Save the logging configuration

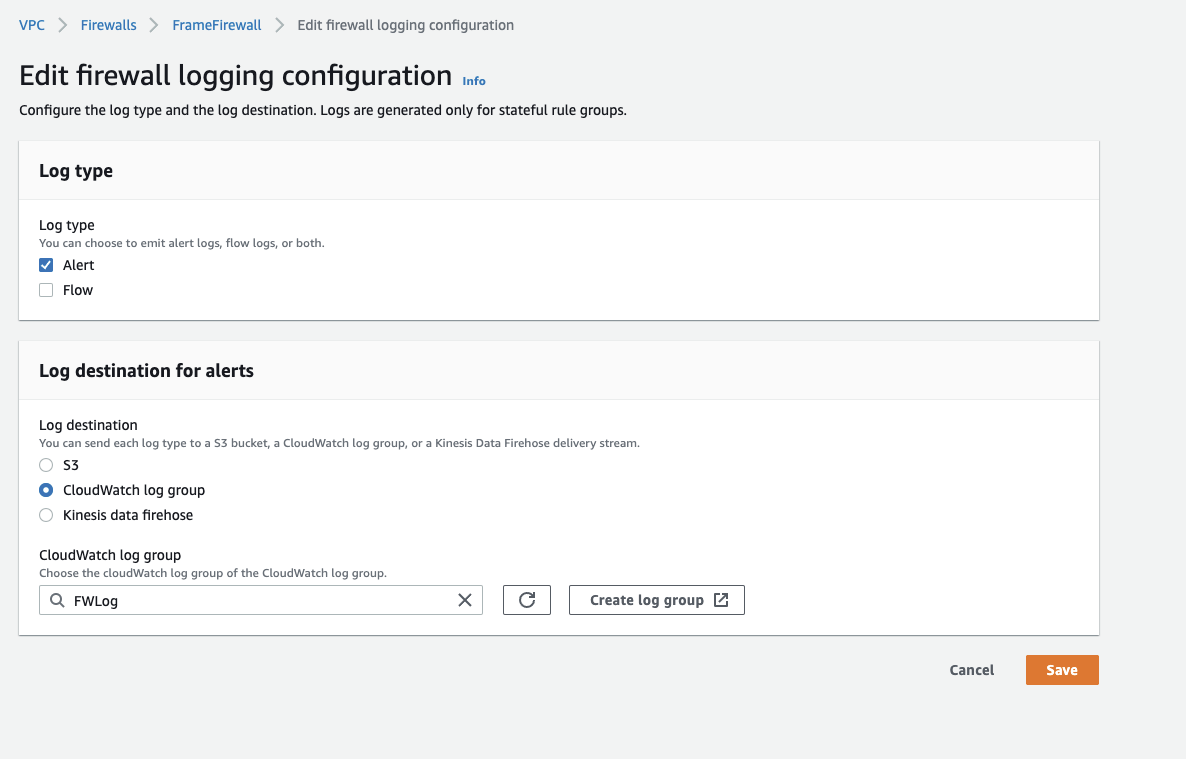[x=1062, y=670]
